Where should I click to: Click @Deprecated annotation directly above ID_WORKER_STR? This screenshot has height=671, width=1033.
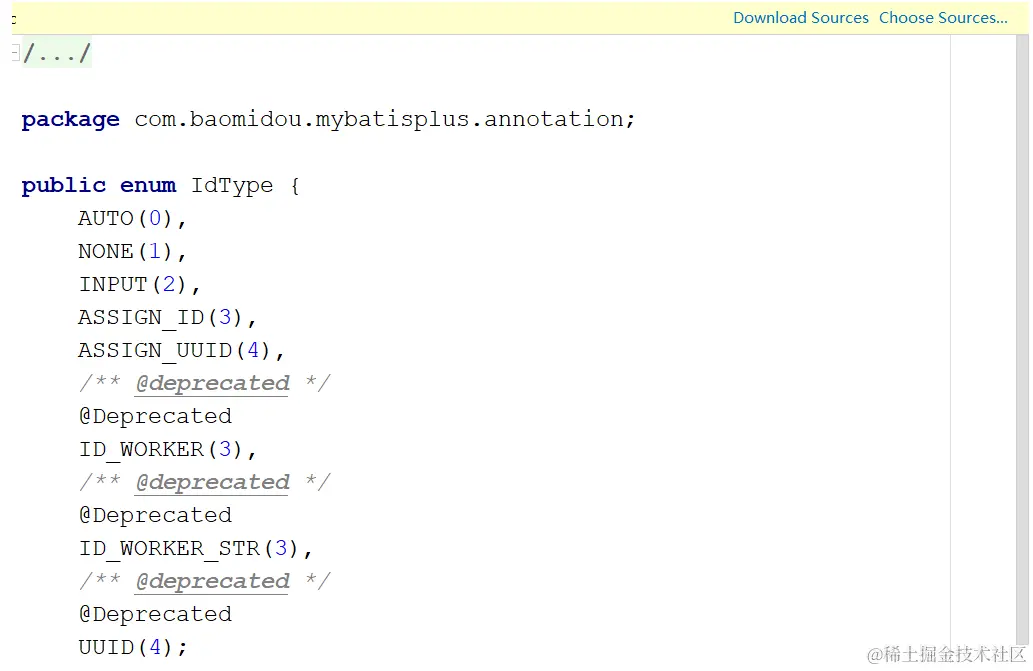tap(155, 515)
